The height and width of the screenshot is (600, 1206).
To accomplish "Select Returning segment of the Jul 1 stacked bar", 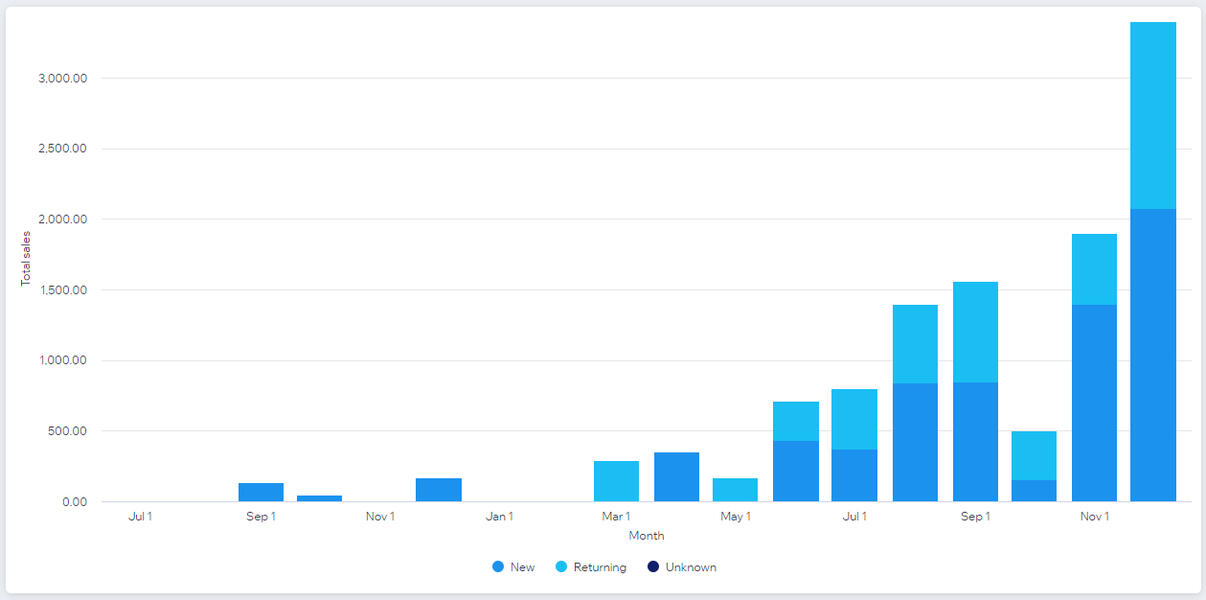I will pyautogui.click(x=854, y=419).
